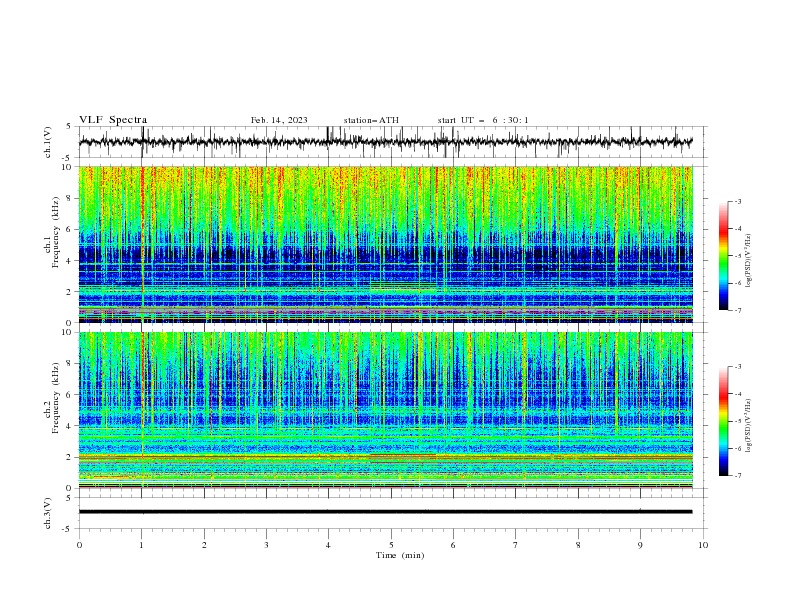Click time axis tick label "6"

453,545
